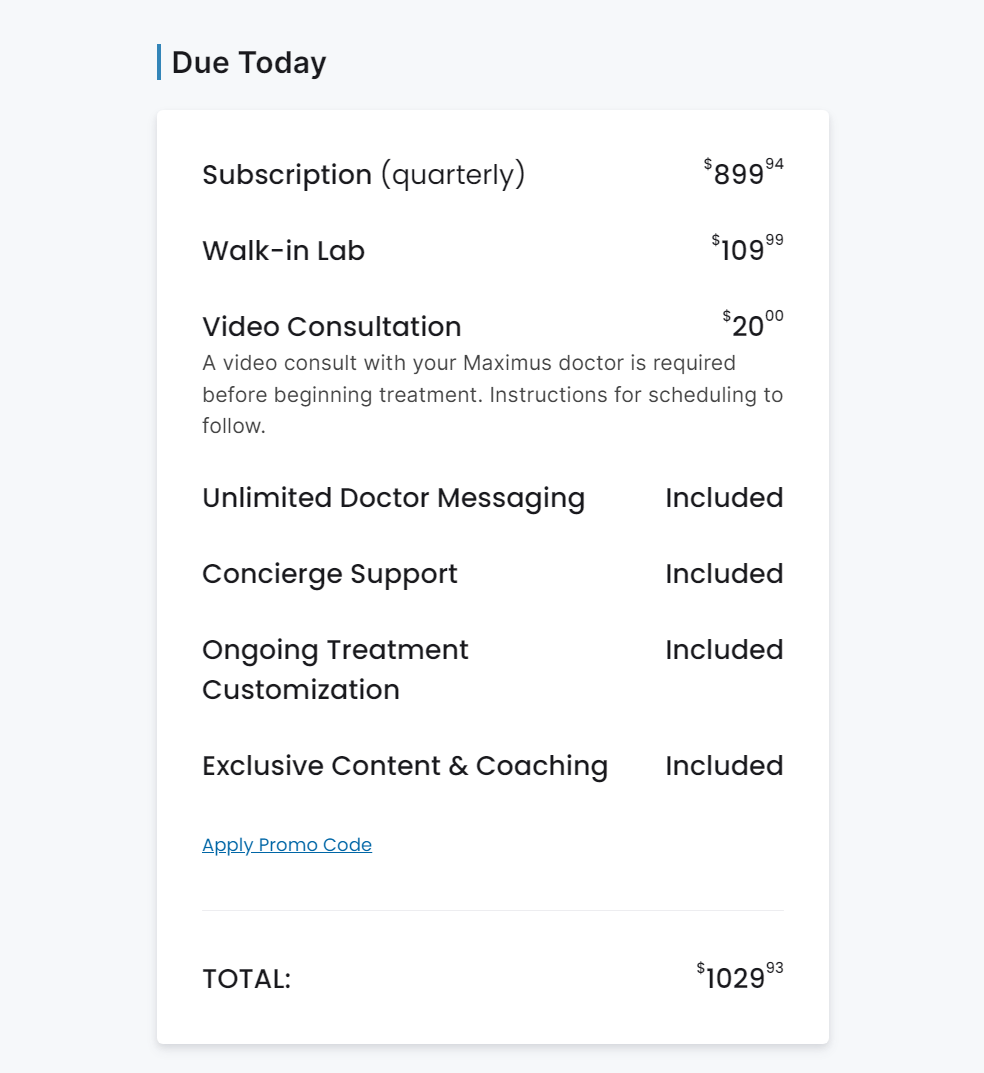Click the $109.99 lab price
This screenshot has width=984, height=1073.
[747, 248]
